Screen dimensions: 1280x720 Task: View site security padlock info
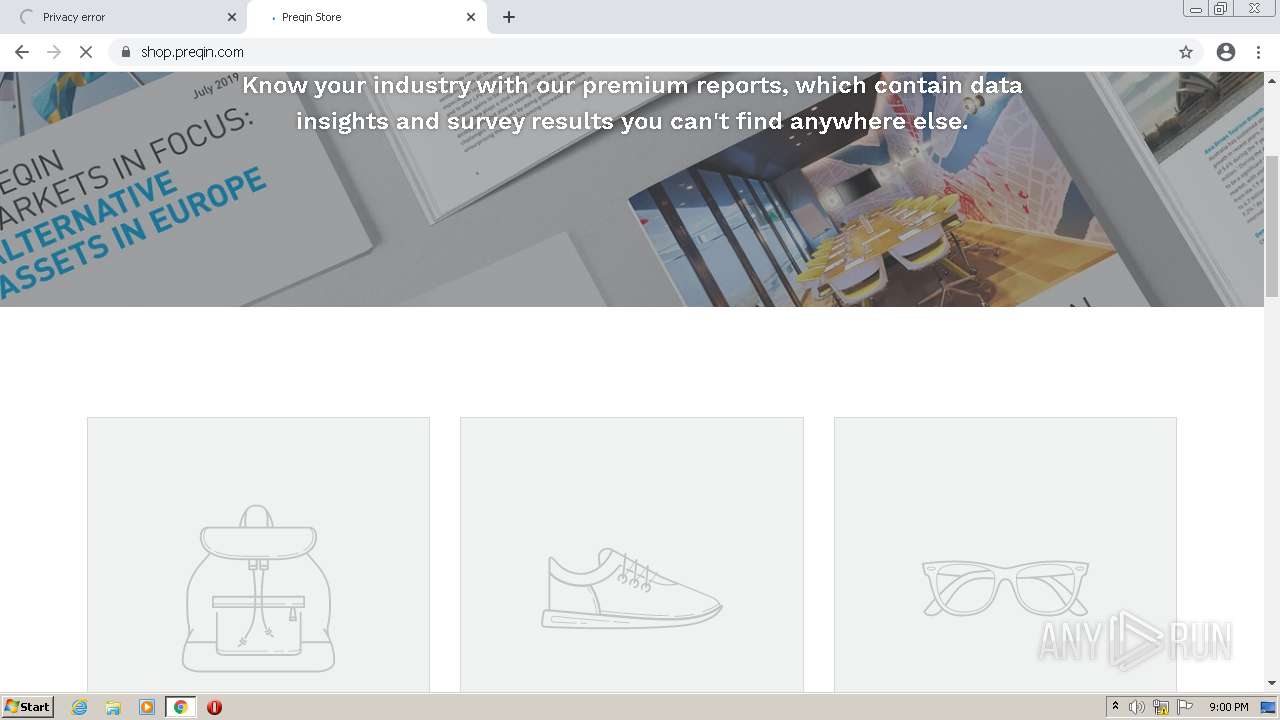tap(125, 52)
